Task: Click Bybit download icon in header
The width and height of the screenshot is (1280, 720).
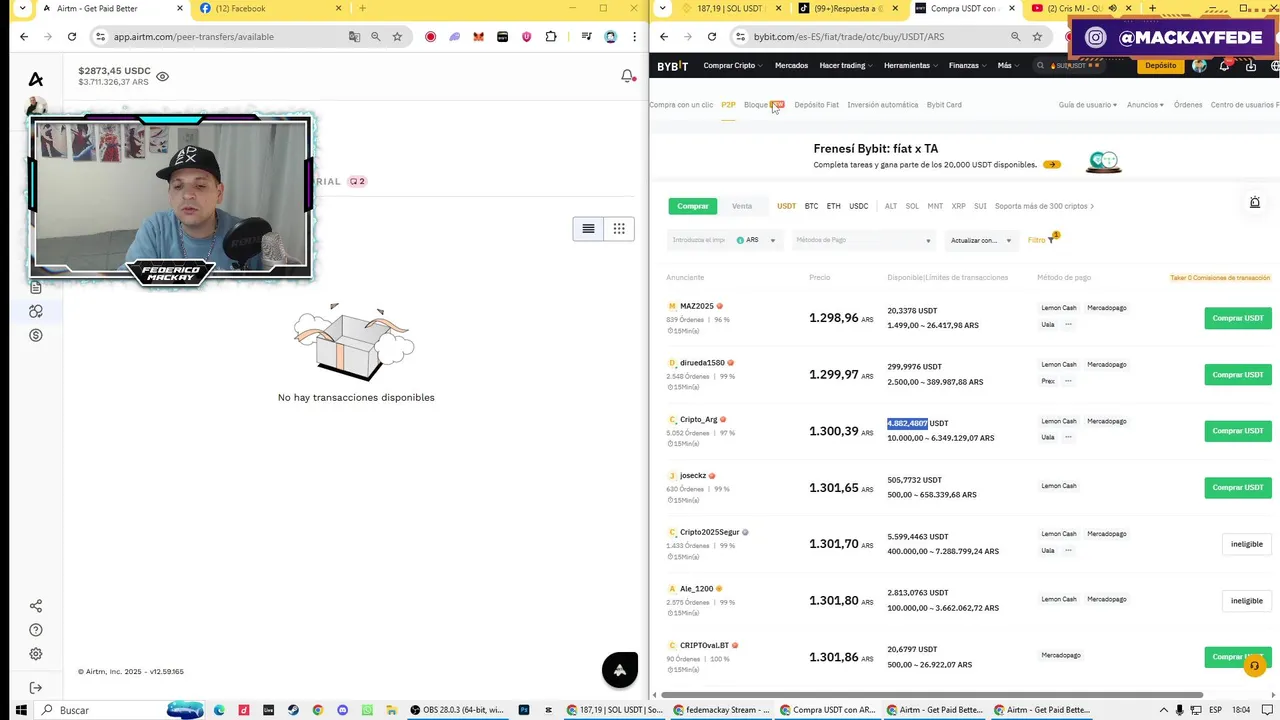Action: [1250, 66]
